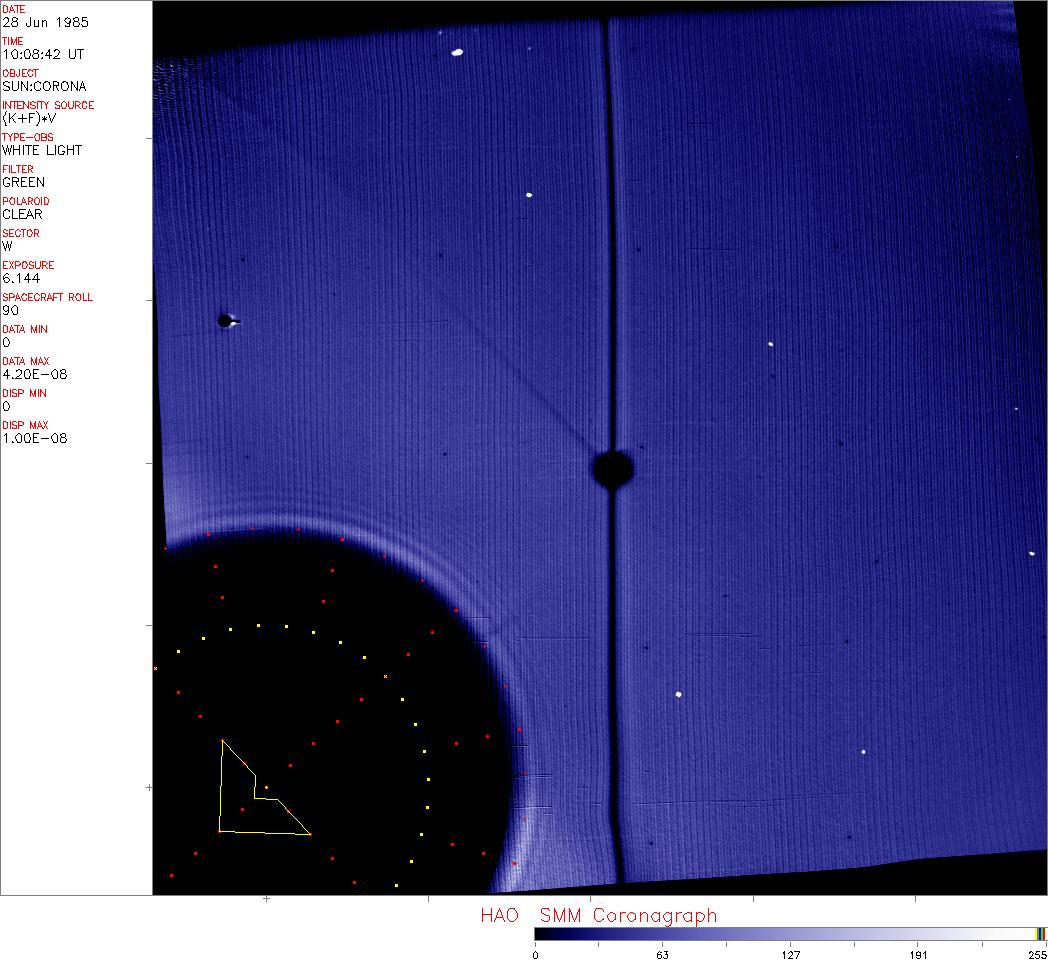Select the 'CLEAR' polaroid value

point(22,214)
